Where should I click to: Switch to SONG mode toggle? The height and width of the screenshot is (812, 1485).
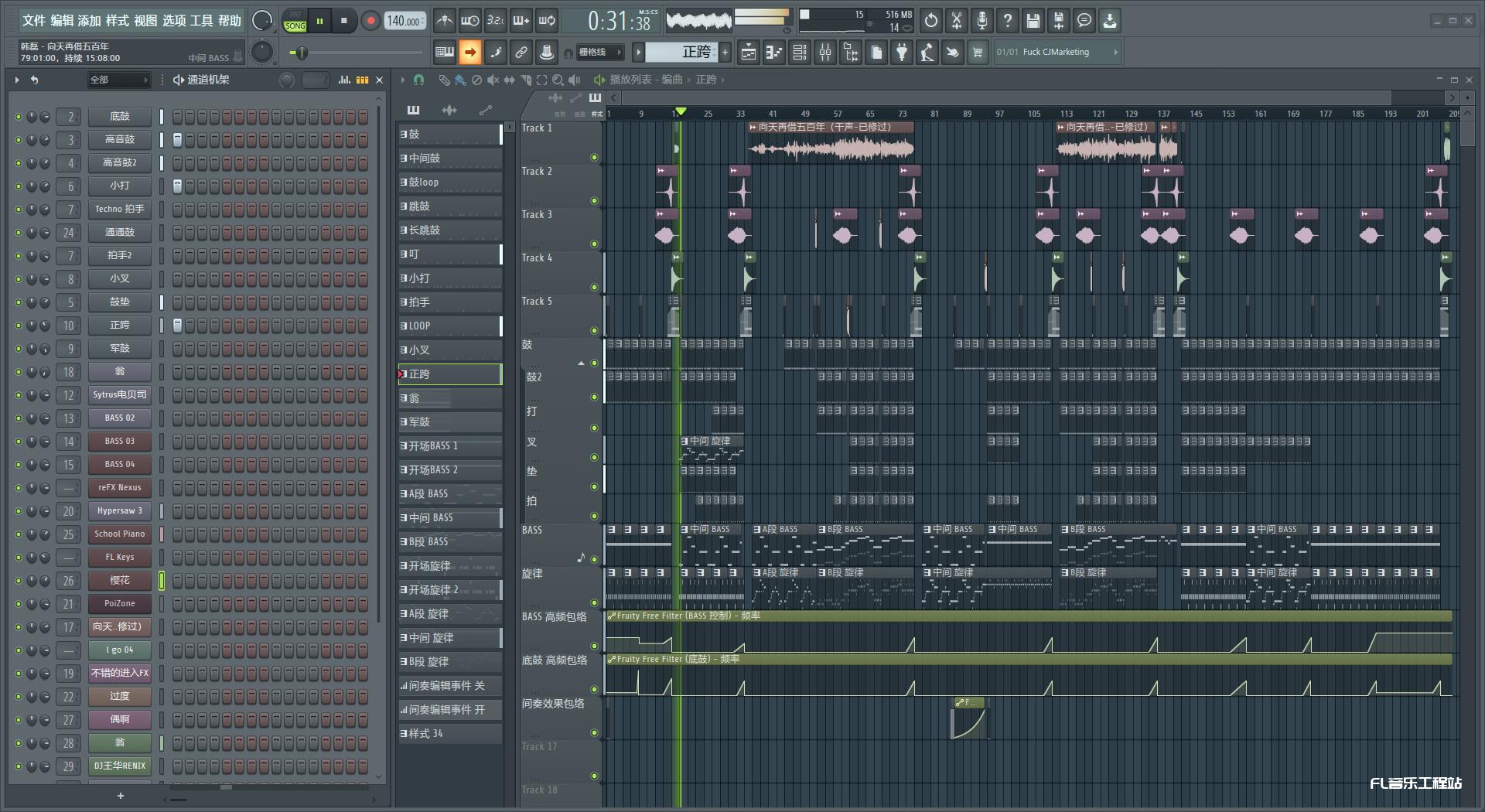(295, 26)
